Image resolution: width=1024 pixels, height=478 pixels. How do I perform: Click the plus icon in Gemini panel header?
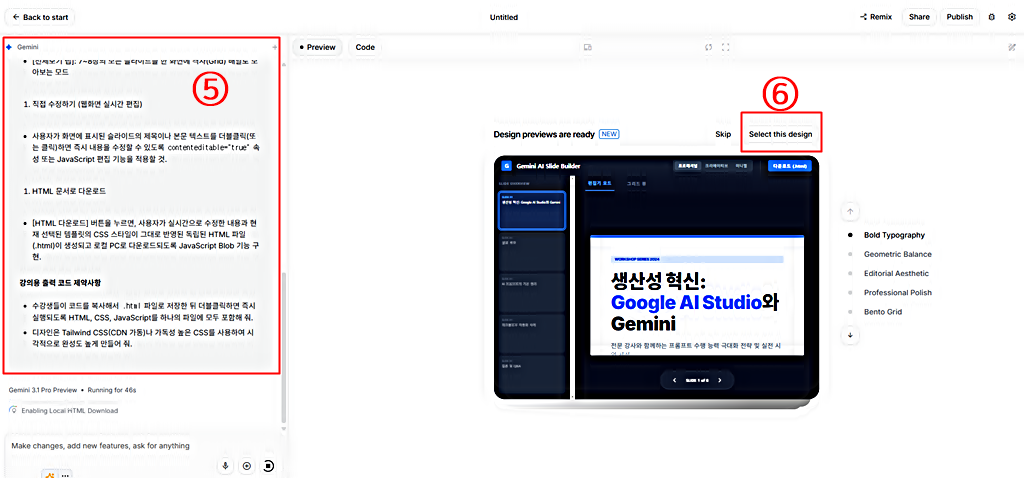(x=275, y=48)
